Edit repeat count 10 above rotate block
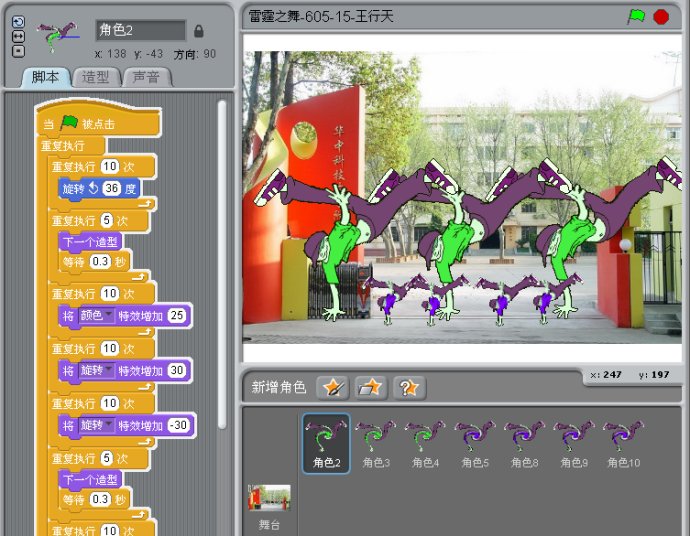The width and height of the screenshot is (690, 536). (110, 166)
